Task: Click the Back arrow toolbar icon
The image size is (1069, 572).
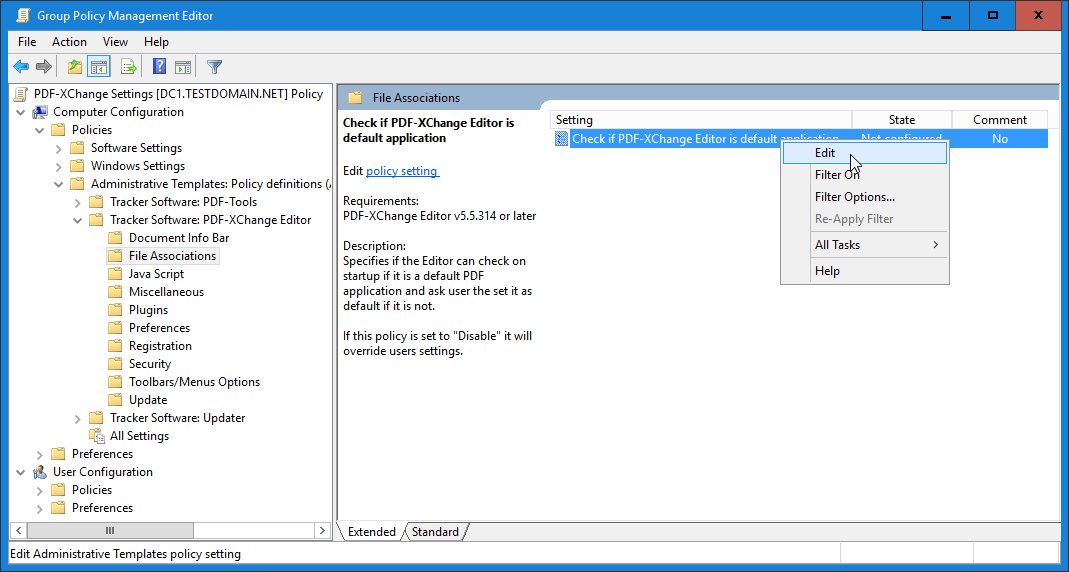Action: tap(21, 67)
